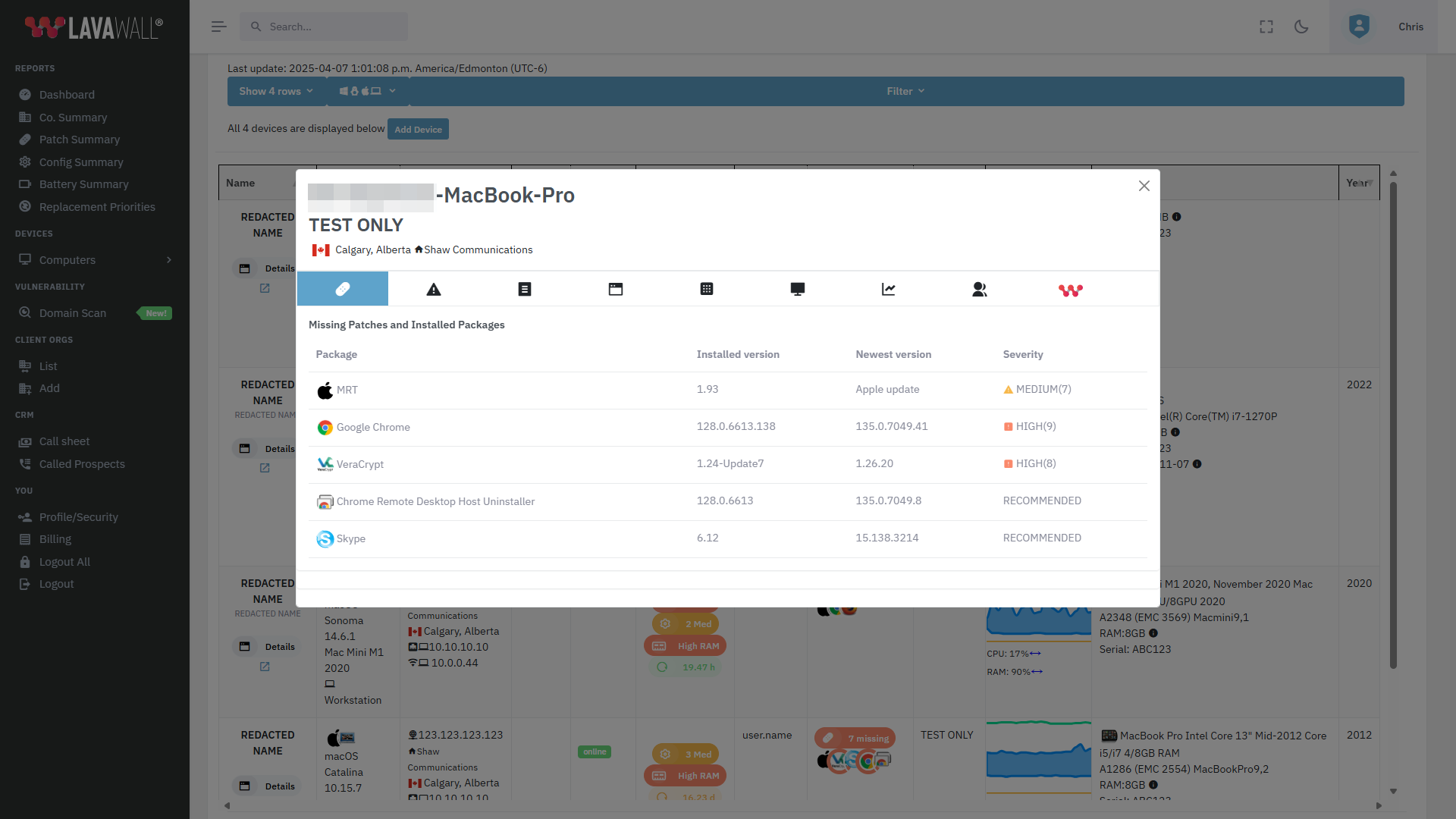Click the Canada flag icon in modal header
Viewport: 1456px width, 819px height.
click(x=321, y=250)
